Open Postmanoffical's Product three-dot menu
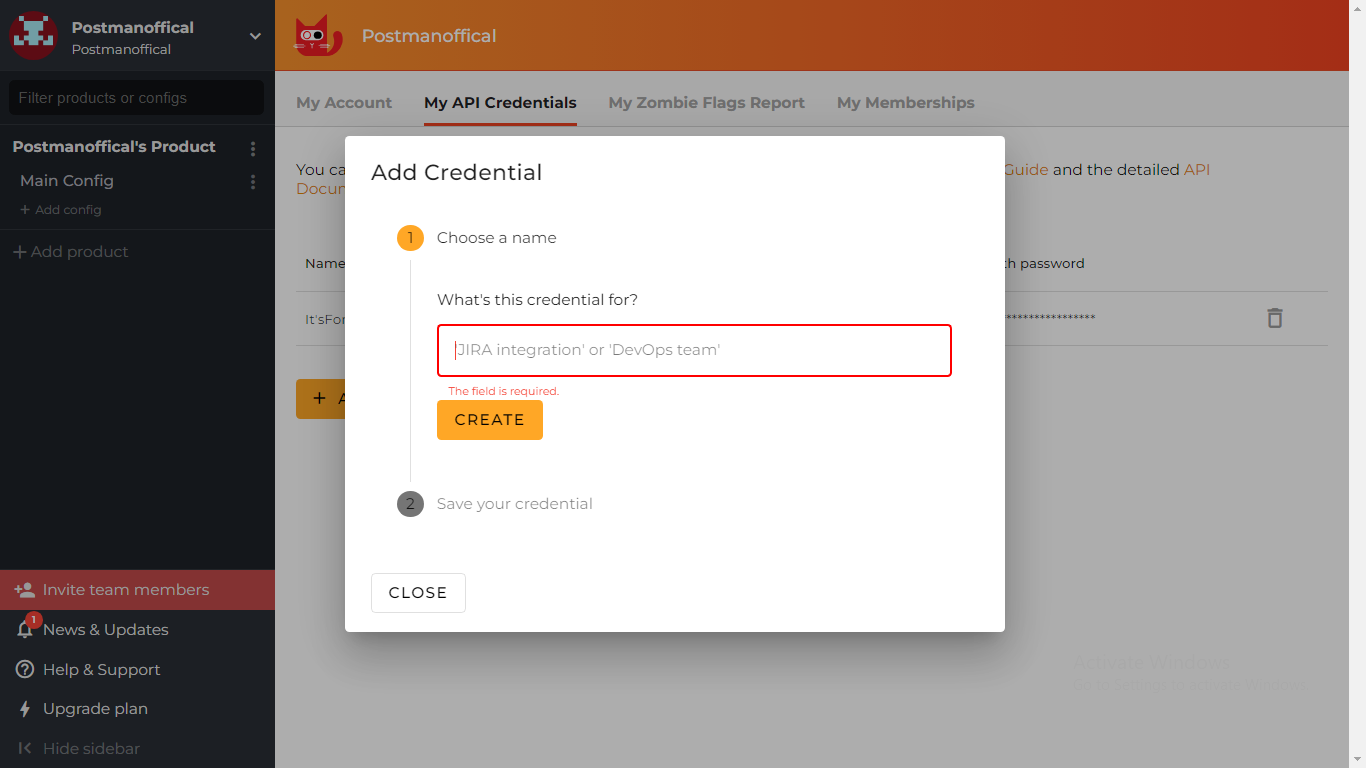This screenshot has height=768, width=1366. pyautogui.click(x=253, y=148)
